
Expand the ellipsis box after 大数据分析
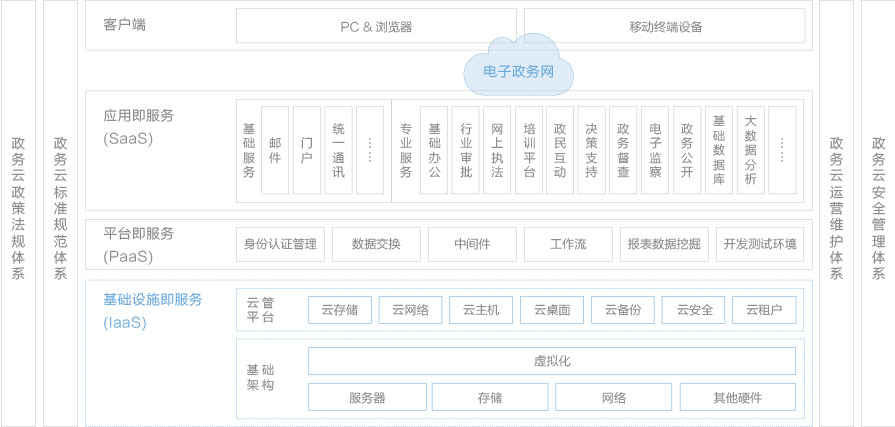pos(782,150)
